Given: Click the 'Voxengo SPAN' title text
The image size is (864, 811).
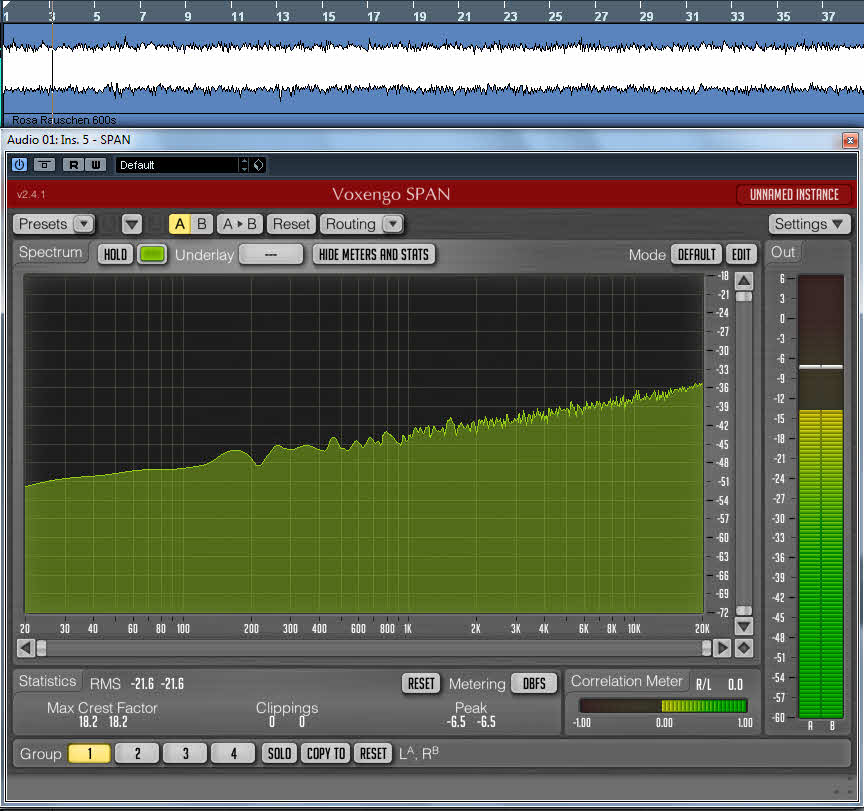Looking at the screenshot, I should click(x=391, y=194).
